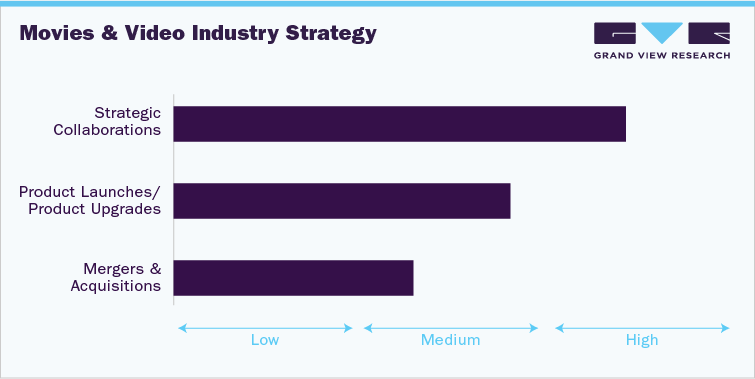Click the left arrowhead of the Low range
This screenshot has height=379, width=755.
click(182, 328)
